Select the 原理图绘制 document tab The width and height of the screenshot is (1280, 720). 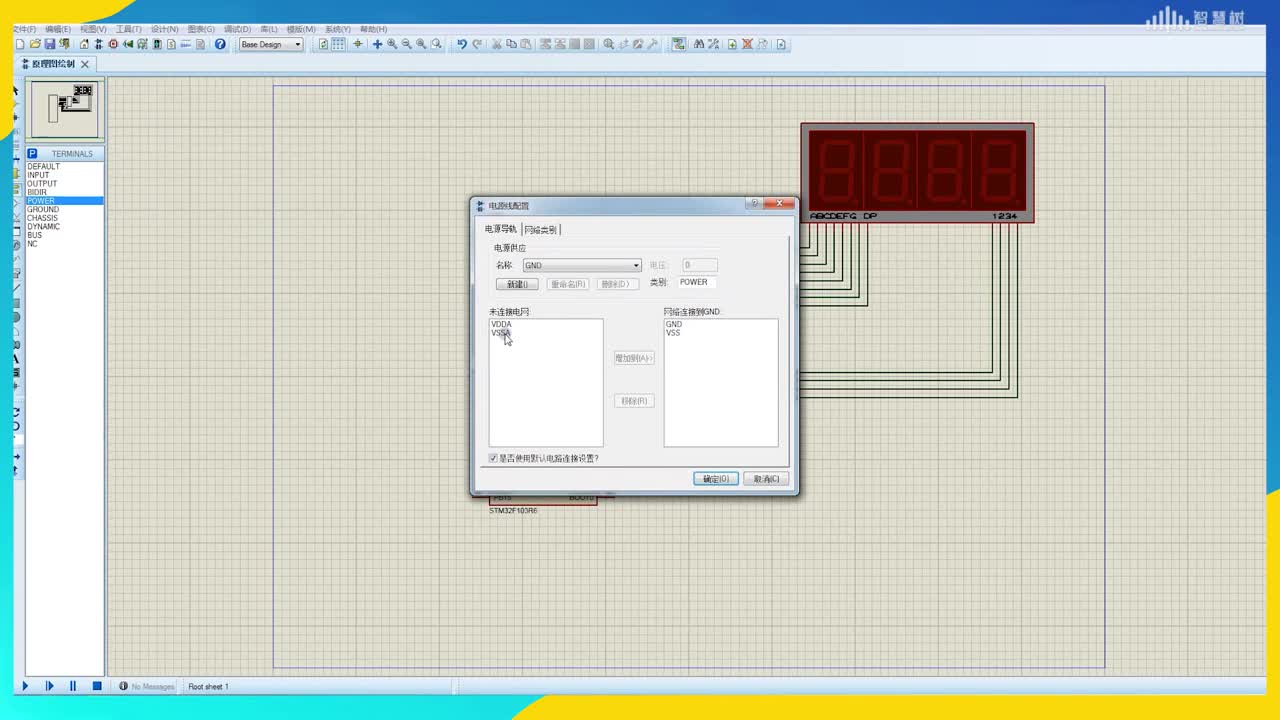point(53,64)
